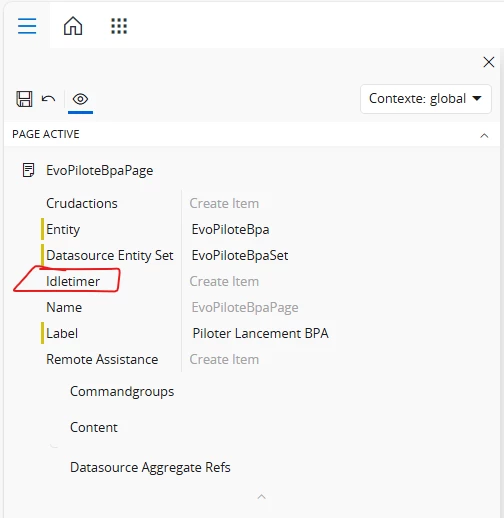Close the configuration panel
Image resolution: width=504 pixels, height=518 pixels.
pos(489,62)
